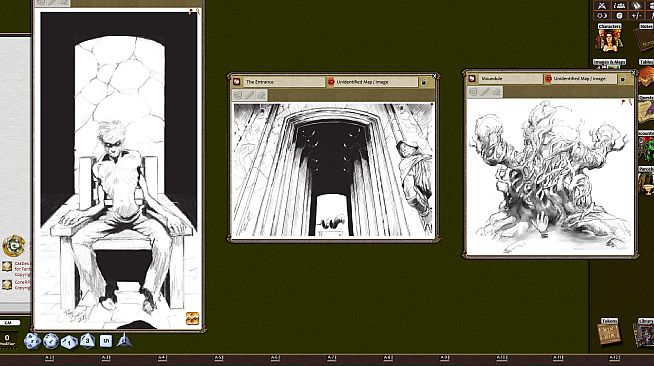This screenshot has width=654, height=366.
Task: Close the Moundule image window
Action: 634,73
